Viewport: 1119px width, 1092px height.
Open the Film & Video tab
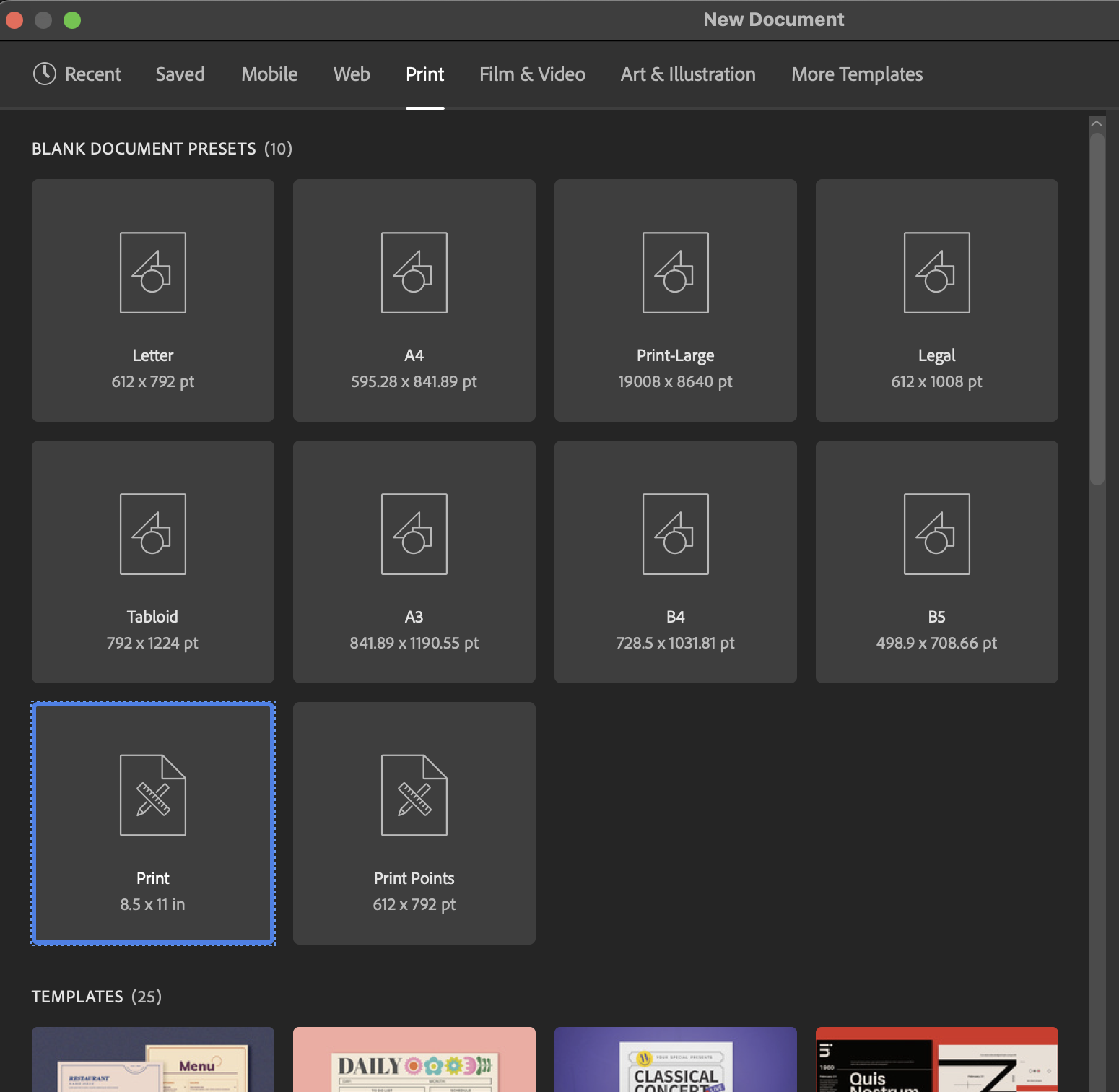[532, 74]
